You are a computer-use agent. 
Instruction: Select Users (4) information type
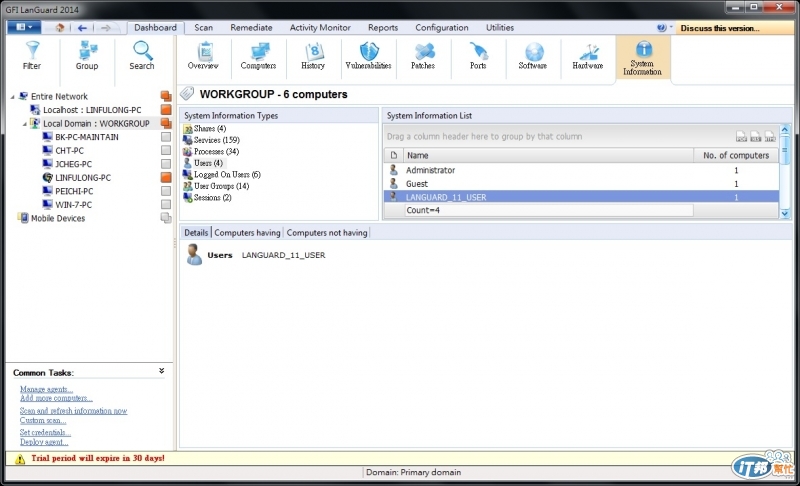(208, 163)
